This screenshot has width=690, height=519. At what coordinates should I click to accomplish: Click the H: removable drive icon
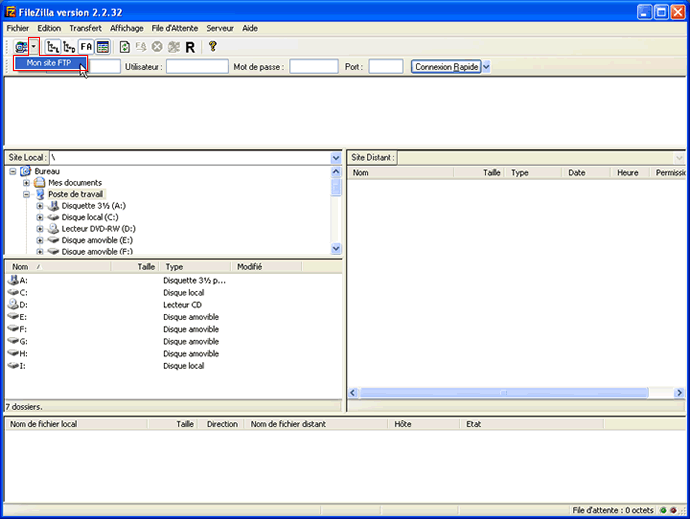point(13,353)
